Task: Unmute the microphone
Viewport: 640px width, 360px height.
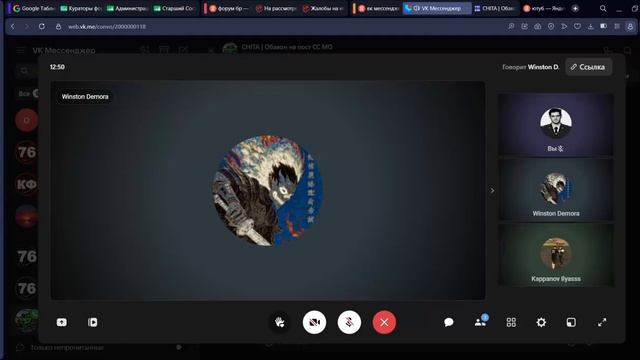Action: (349, 322)
